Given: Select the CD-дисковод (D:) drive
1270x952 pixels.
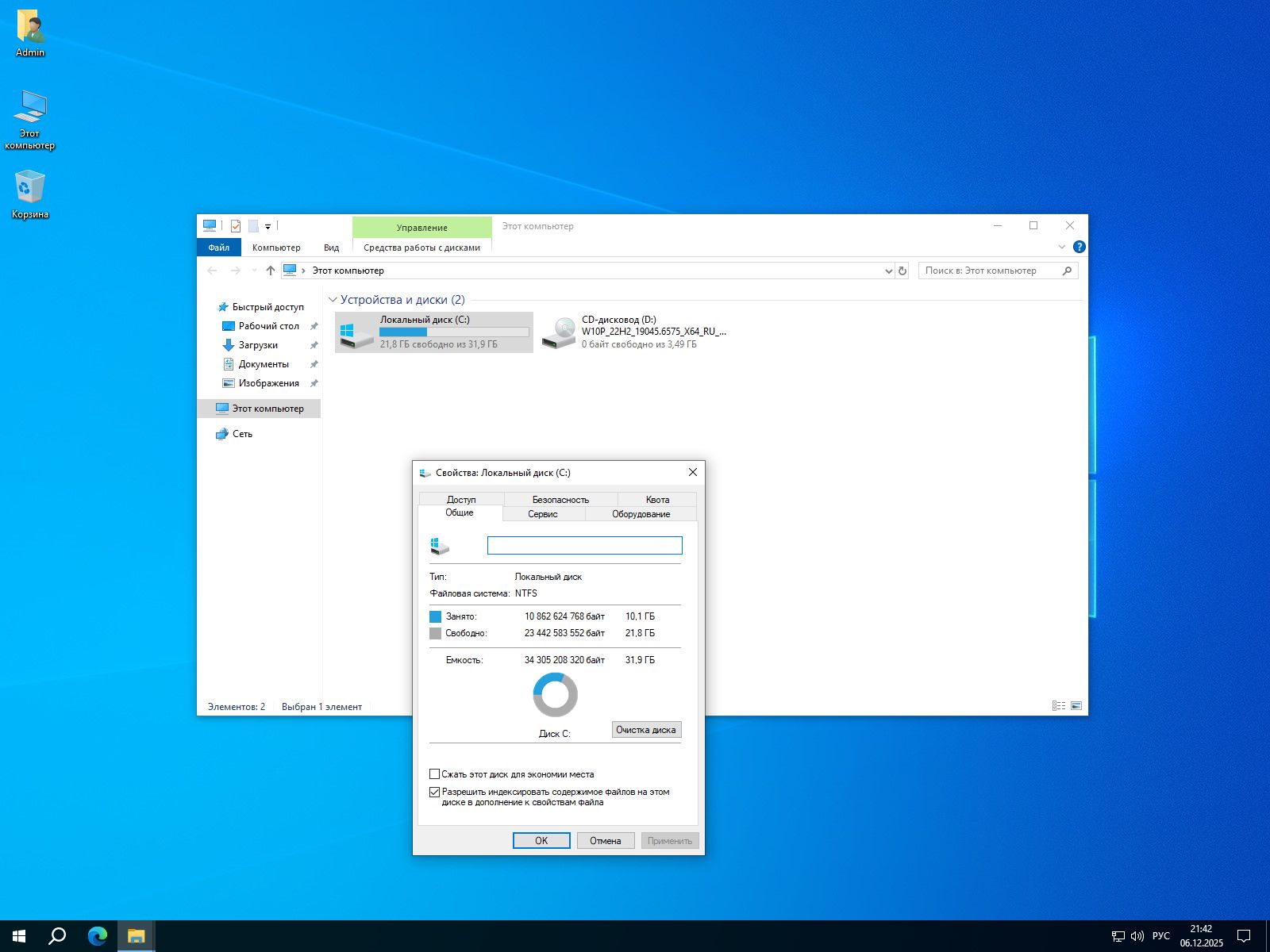Looking at the screenshot, I should 635,332.
